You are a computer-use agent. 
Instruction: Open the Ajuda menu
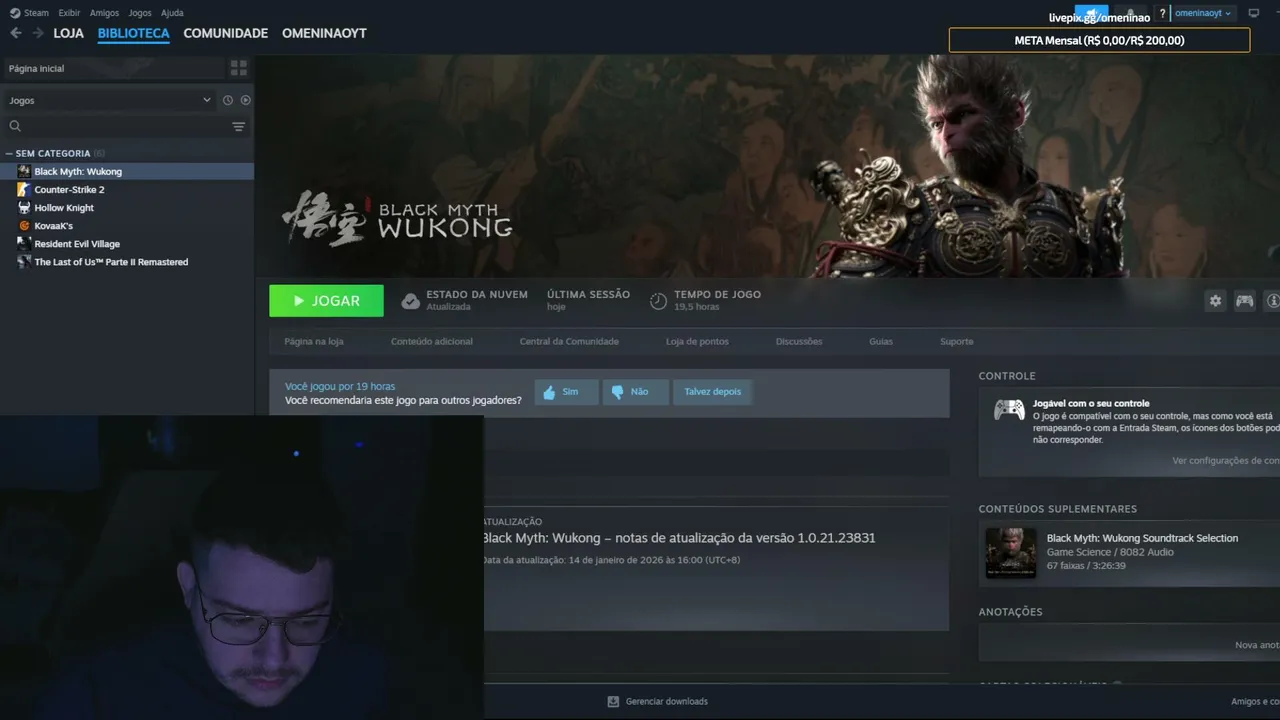172,13
